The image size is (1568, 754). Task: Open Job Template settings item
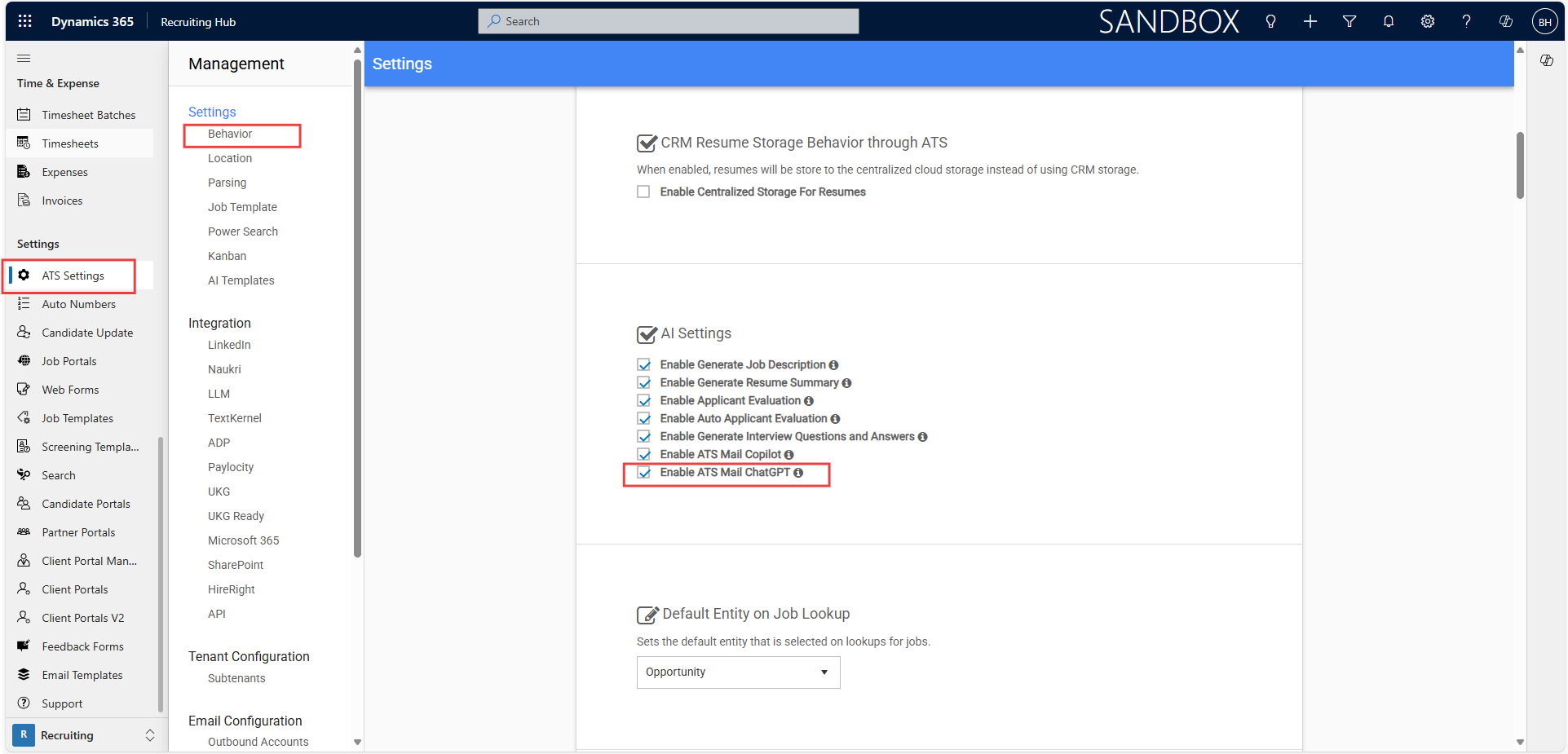pyautogui.click(x=242, y=207)
